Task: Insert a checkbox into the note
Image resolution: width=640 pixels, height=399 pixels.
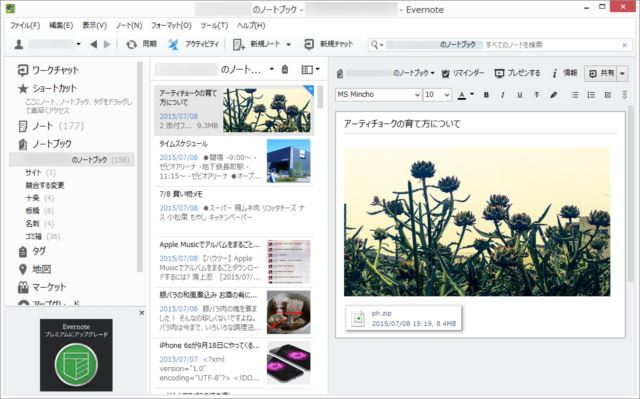Action: pos(608,95)
